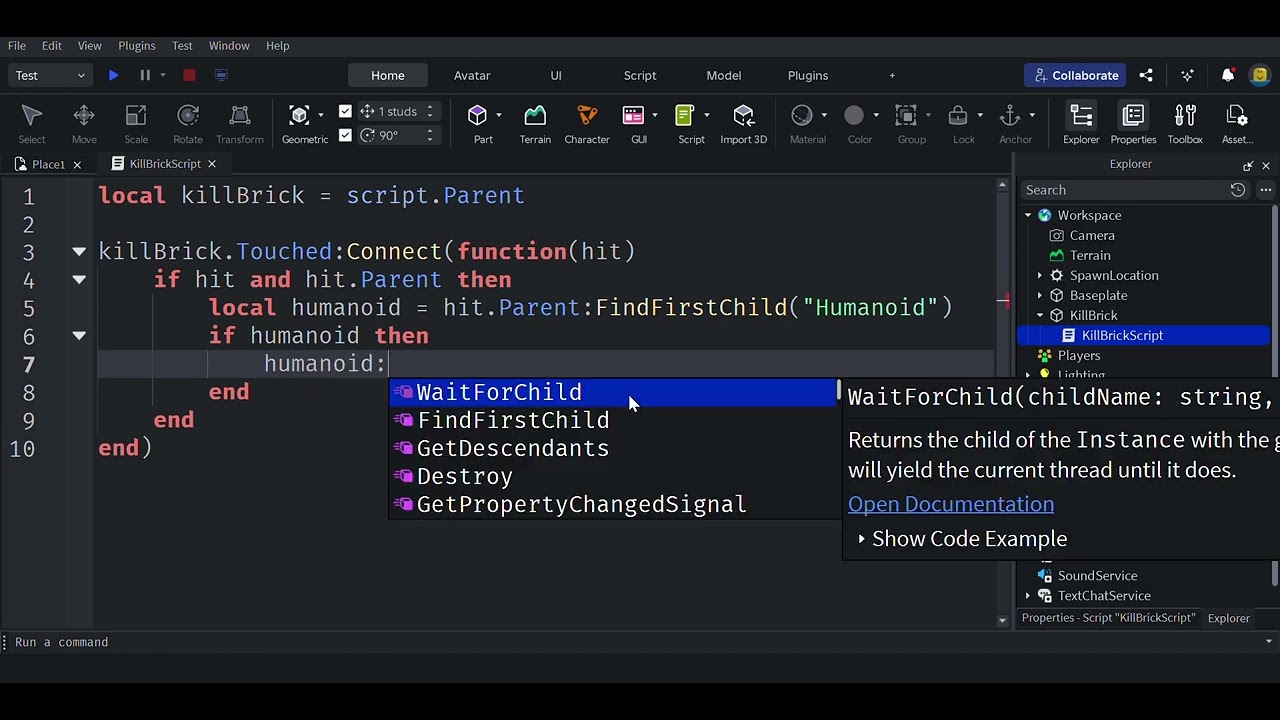Open Part dropdown arrow
The width and height of the screenshot is (1280, 720).
[498, 115]
